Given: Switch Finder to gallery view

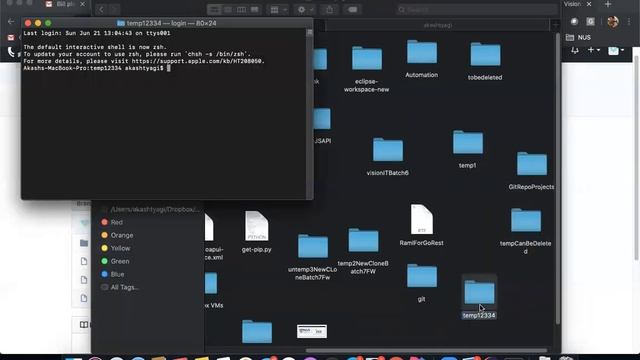Looking at the screenshot, I should 254,9.
